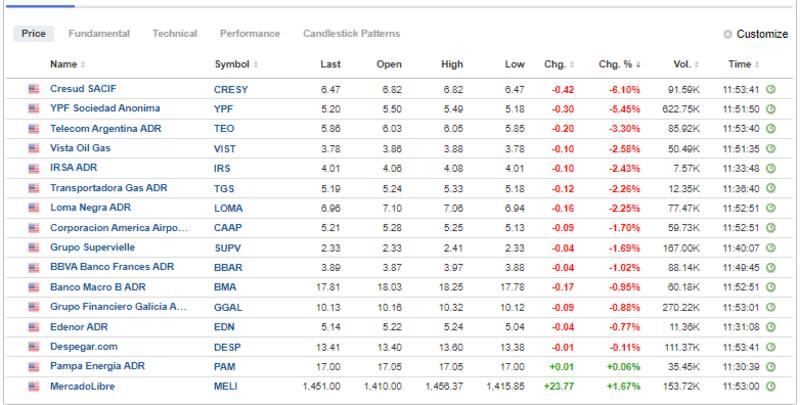Click the flag icon beside Vista Oil Gas
800x405 pixels.
(x=33, y=148)
